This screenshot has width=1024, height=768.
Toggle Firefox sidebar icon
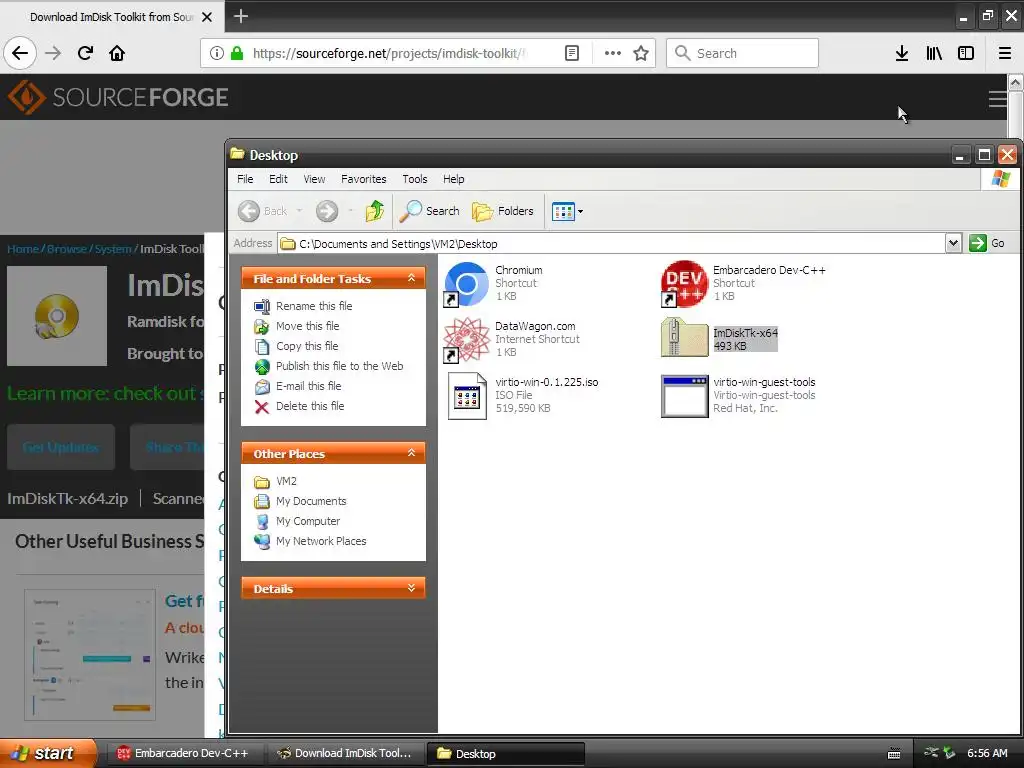point(966,53)
